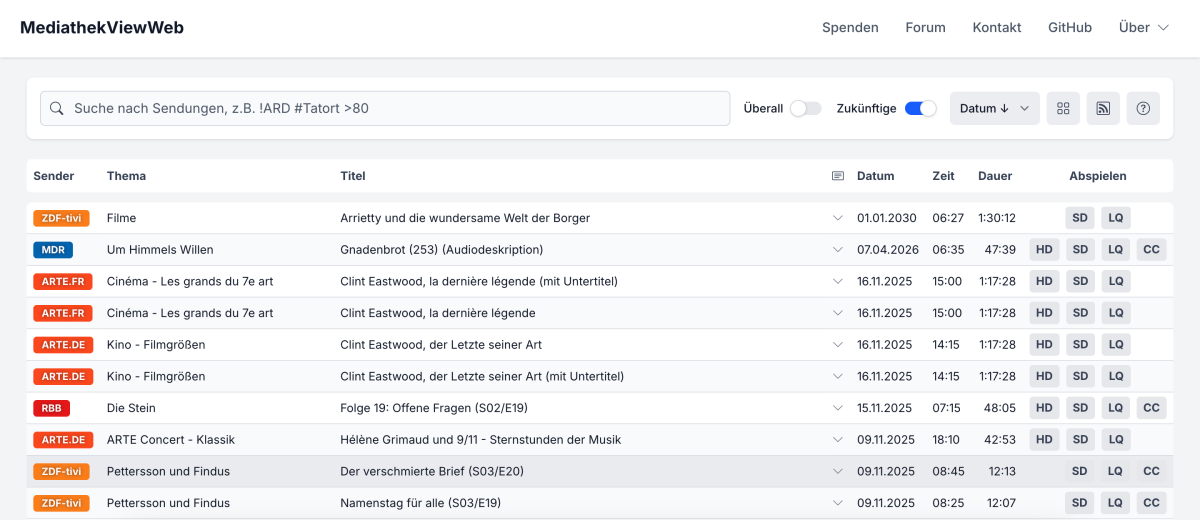Viewport: 1200px width, 520px height.
Task: Play Arrietty film in SD
Action: (1080, 218)
